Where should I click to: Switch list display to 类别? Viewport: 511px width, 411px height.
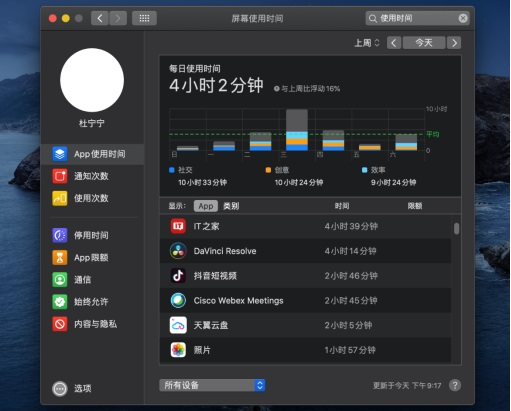point(231,206)
